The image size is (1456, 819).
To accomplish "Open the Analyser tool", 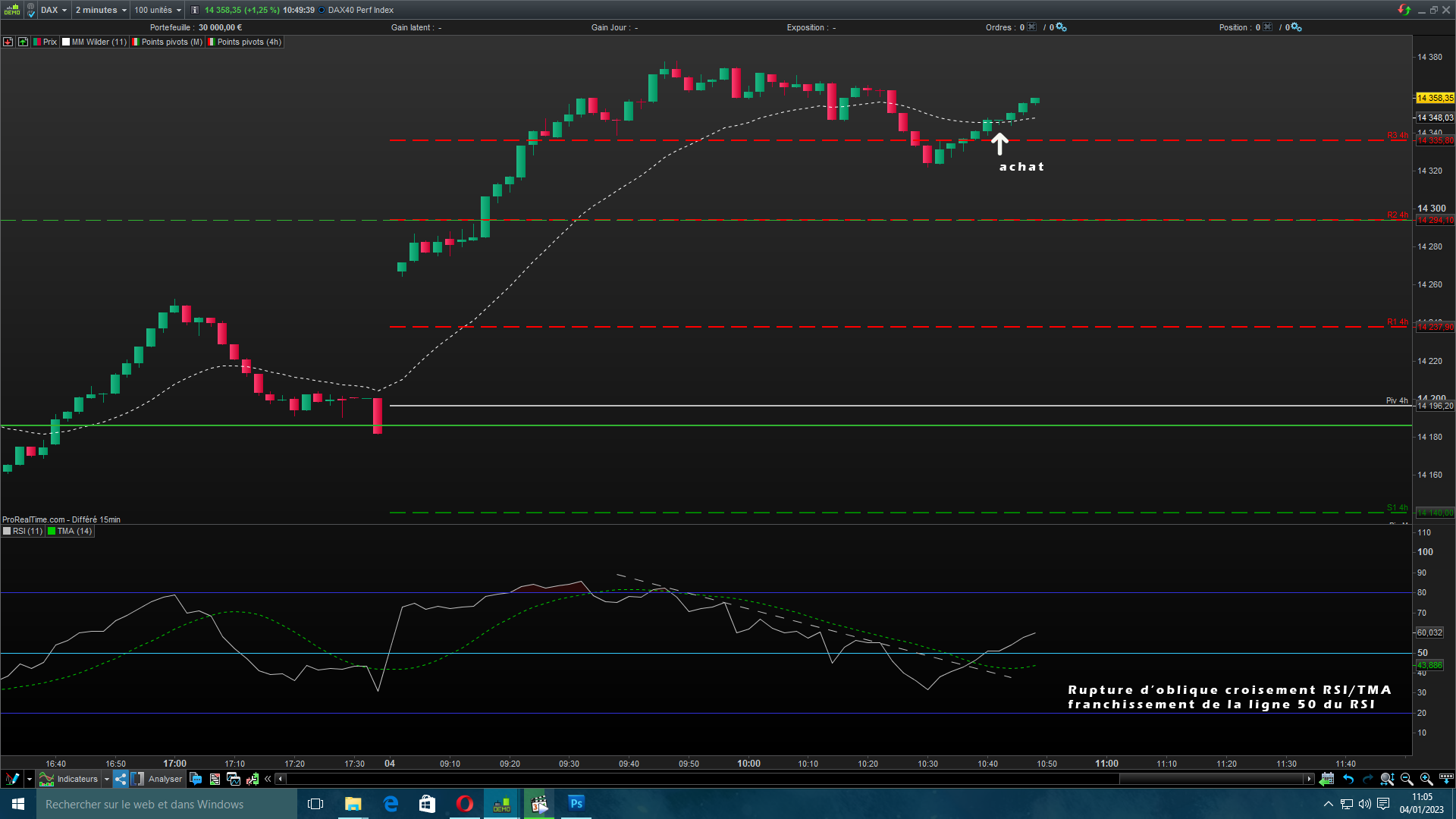I will [x=158, y=779].
